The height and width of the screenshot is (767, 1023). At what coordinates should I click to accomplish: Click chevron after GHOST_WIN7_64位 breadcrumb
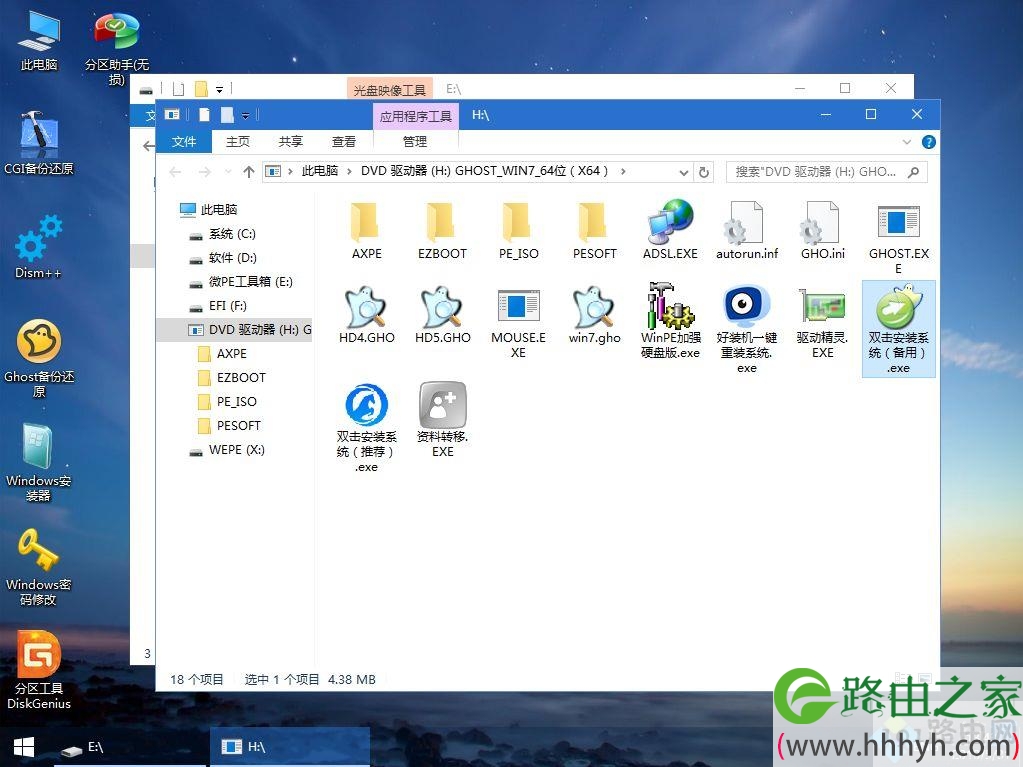tap(623, 172)
